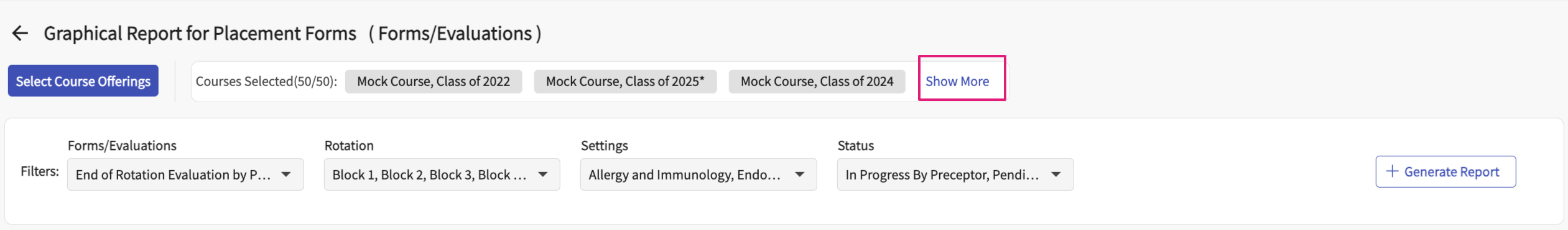Select Mock Course, Class of 2022 chip
This screenshot has height=230, width=1568.
click(x=434, y=81)
